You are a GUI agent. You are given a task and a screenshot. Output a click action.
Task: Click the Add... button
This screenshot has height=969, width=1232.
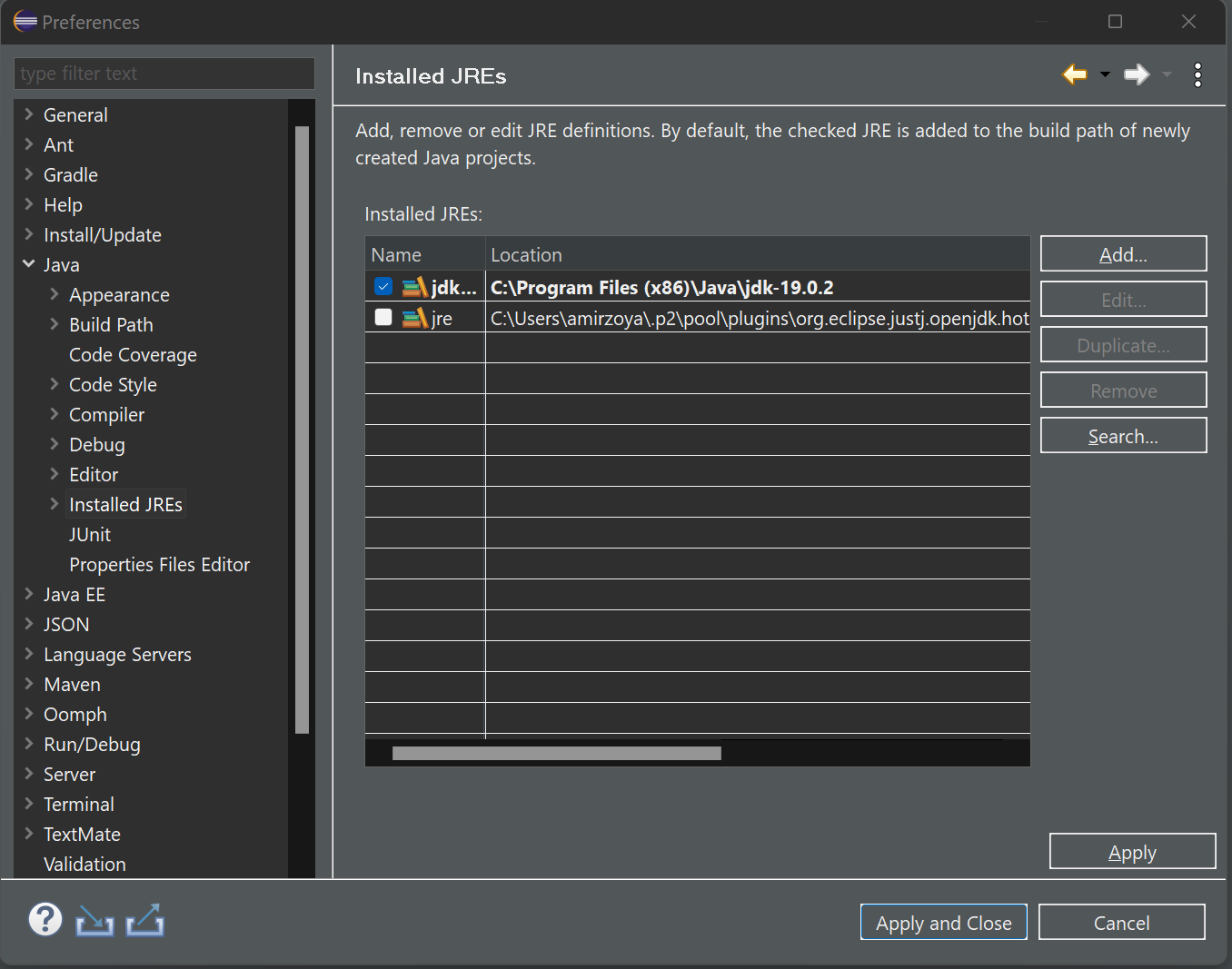tap(1123, 254)
